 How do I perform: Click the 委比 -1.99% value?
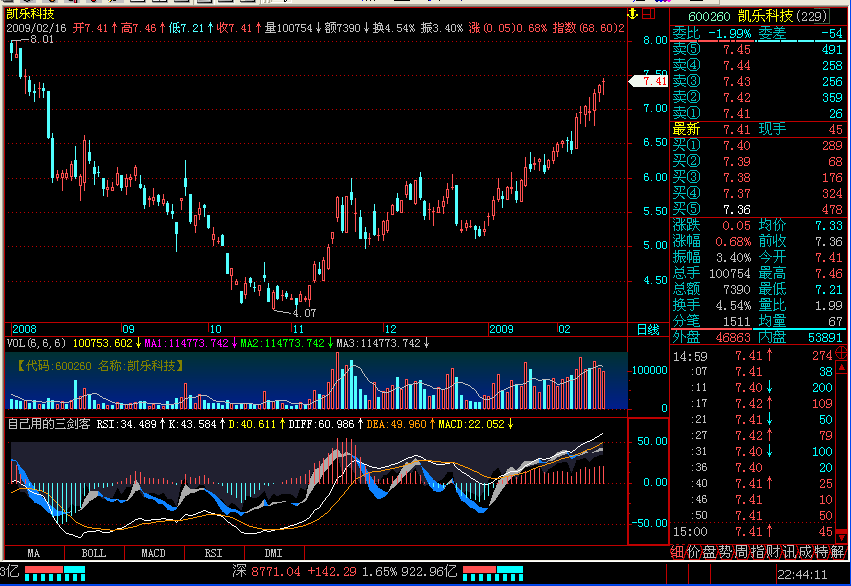click(730, 34)
